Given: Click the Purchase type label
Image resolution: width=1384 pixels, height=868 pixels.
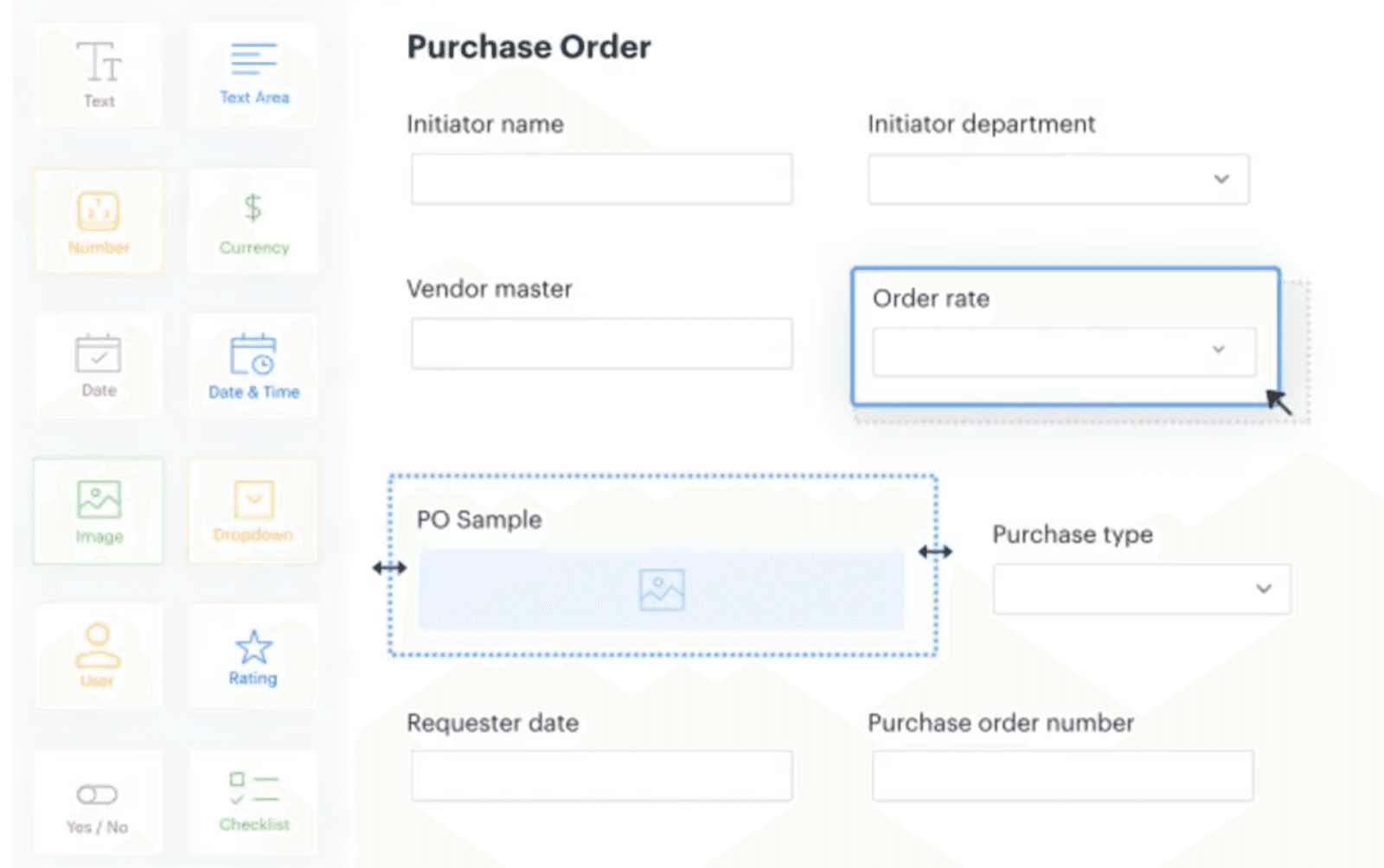Looking at the screenshot, I should [1073, 535].
